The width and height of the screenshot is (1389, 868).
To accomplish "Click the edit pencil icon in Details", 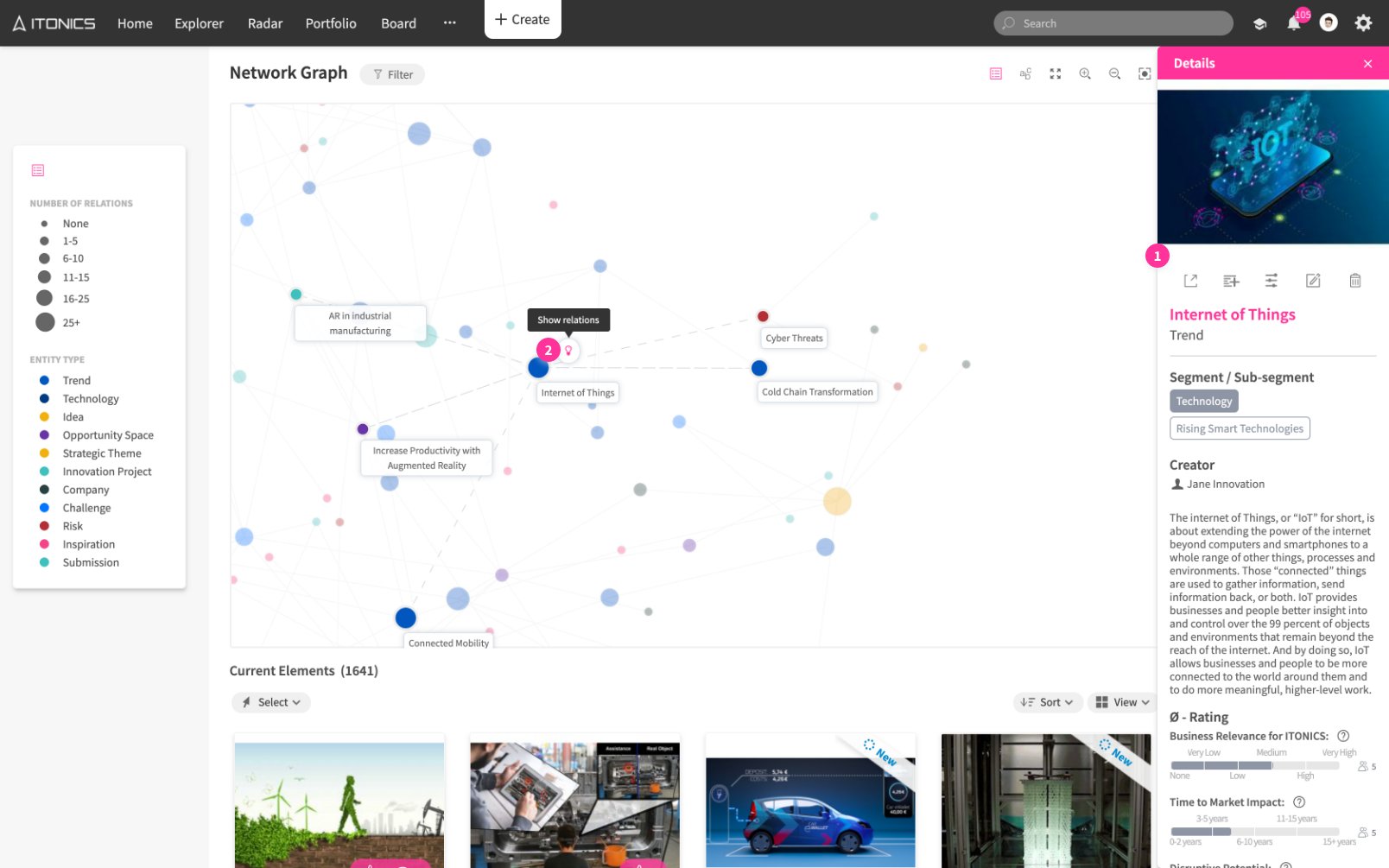I will (1313, 281).
